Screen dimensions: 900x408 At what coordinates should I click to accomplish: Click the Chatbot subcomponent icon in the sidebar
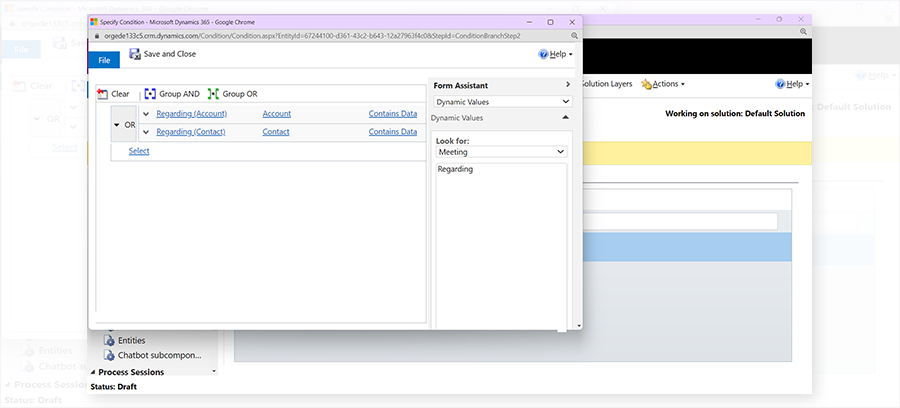tap(109, 355)
